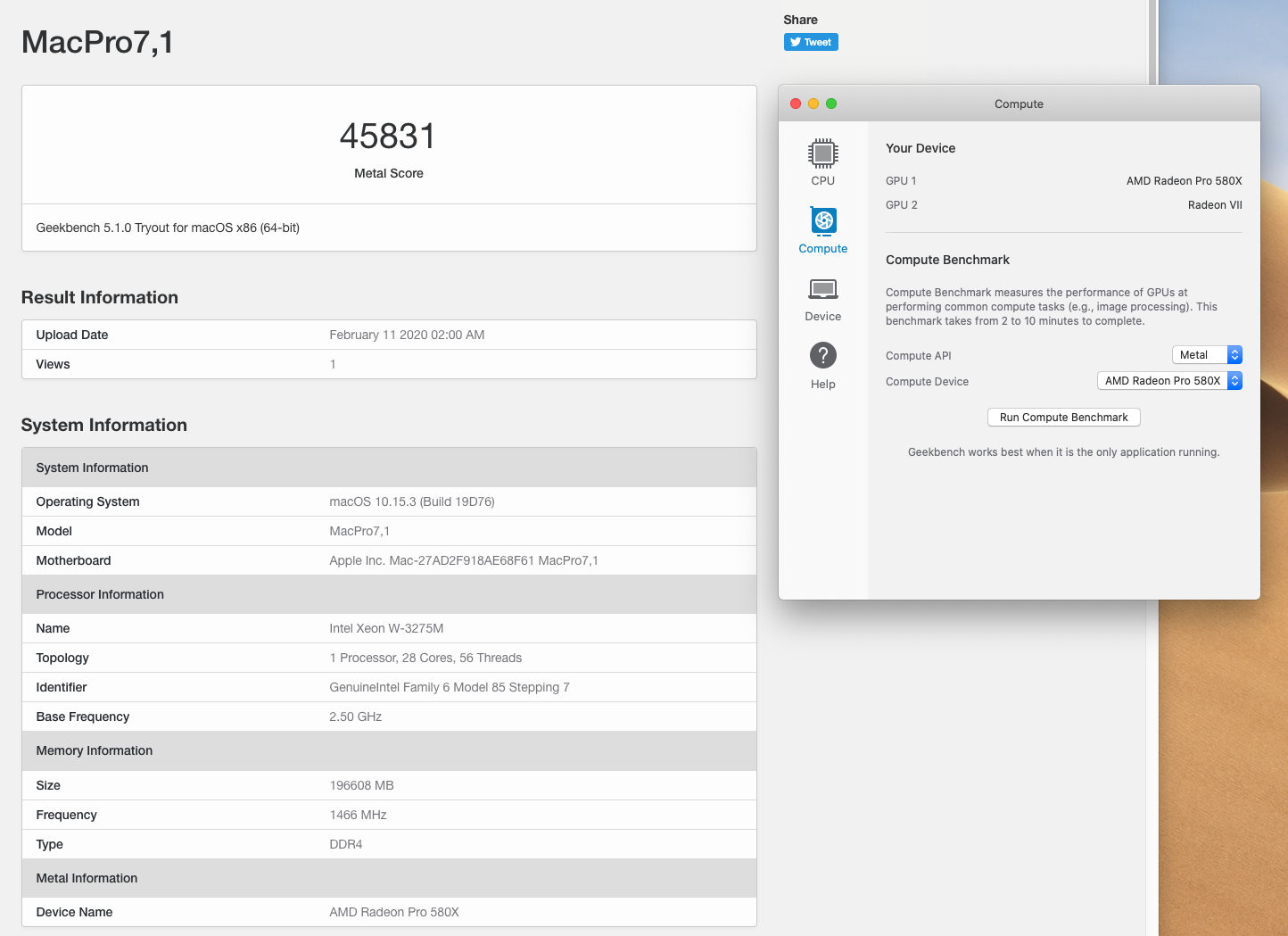
Task: Select GPU 1 AMD Radeon Pro 580X entry
Action: (1063, 181)
